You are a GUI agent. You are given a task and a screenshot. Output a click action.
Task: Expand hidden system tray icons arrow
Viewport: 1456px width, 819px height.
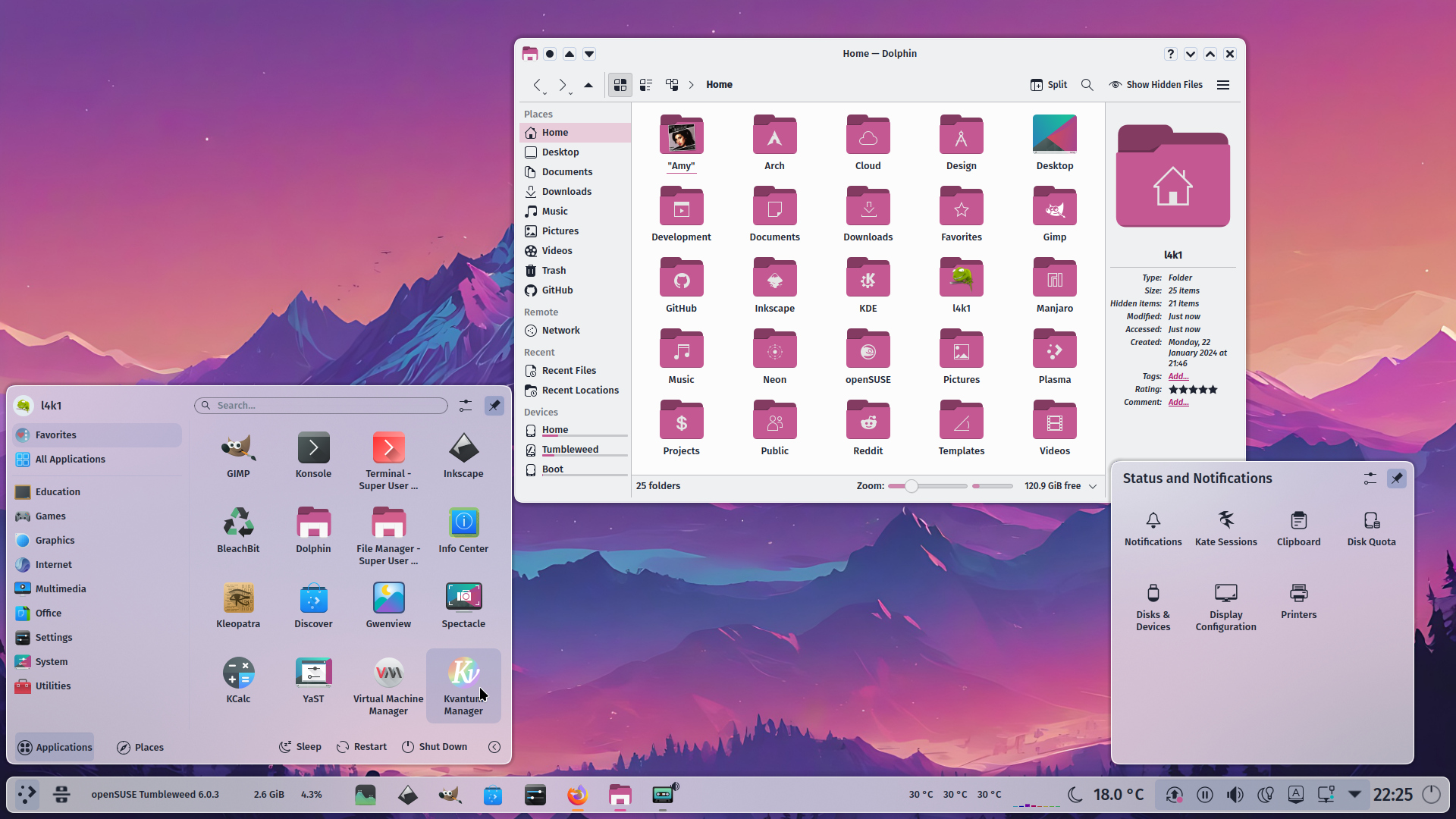coord(1354,794)
